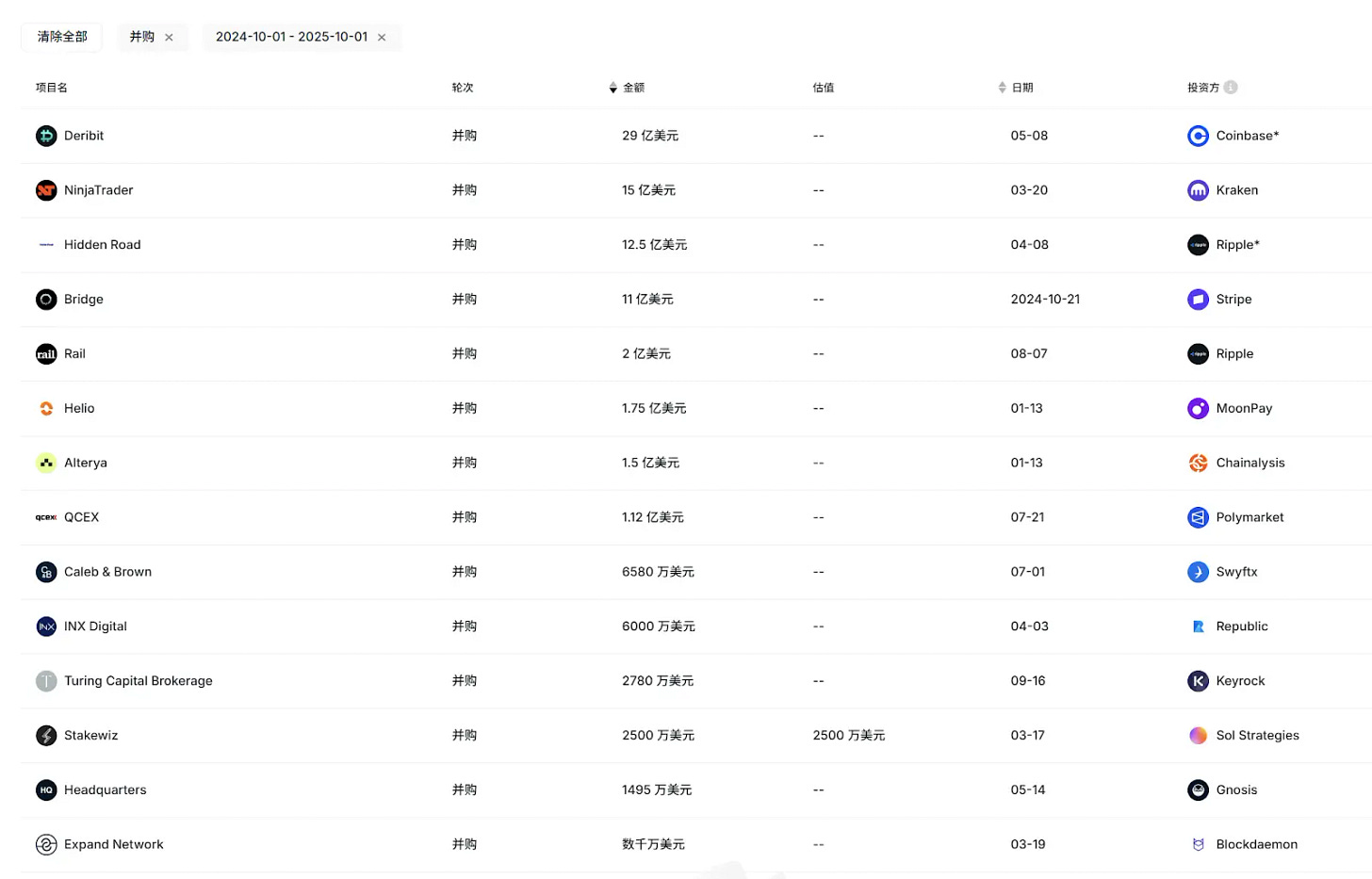Open the Turing Capital Brokerage project link

pyautogui.click(x=139, y=681)
